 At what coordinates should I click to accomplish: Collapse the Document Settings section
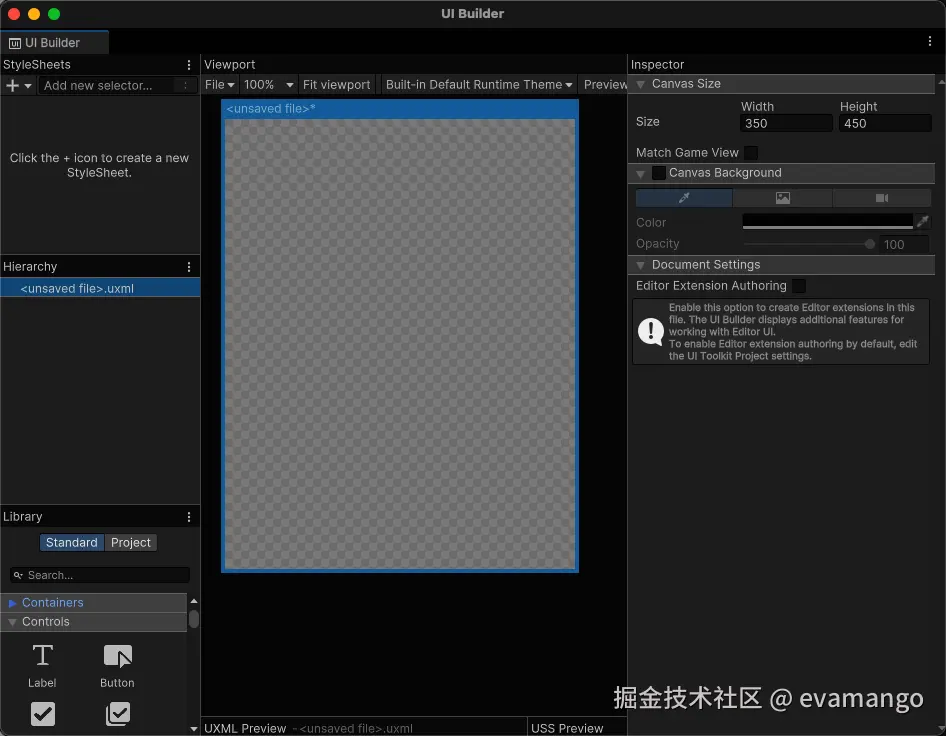tap(641, 265)
